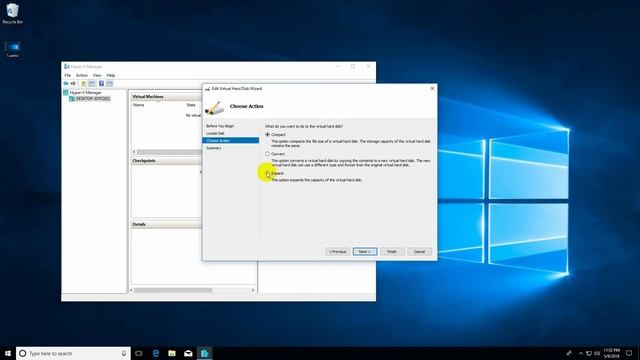The image size is (640, 360).
Task: Click the Back arrow in Hyper-V toolbar
Action: pos(66,83)
